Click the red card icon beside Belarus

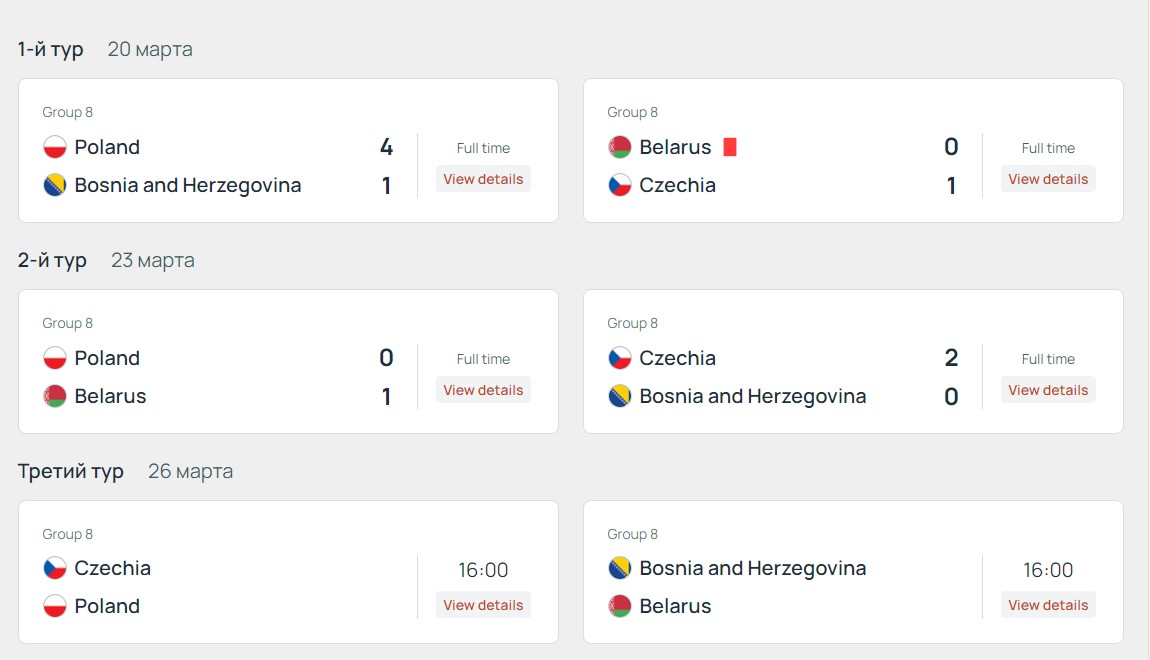[x=730, y=147]
